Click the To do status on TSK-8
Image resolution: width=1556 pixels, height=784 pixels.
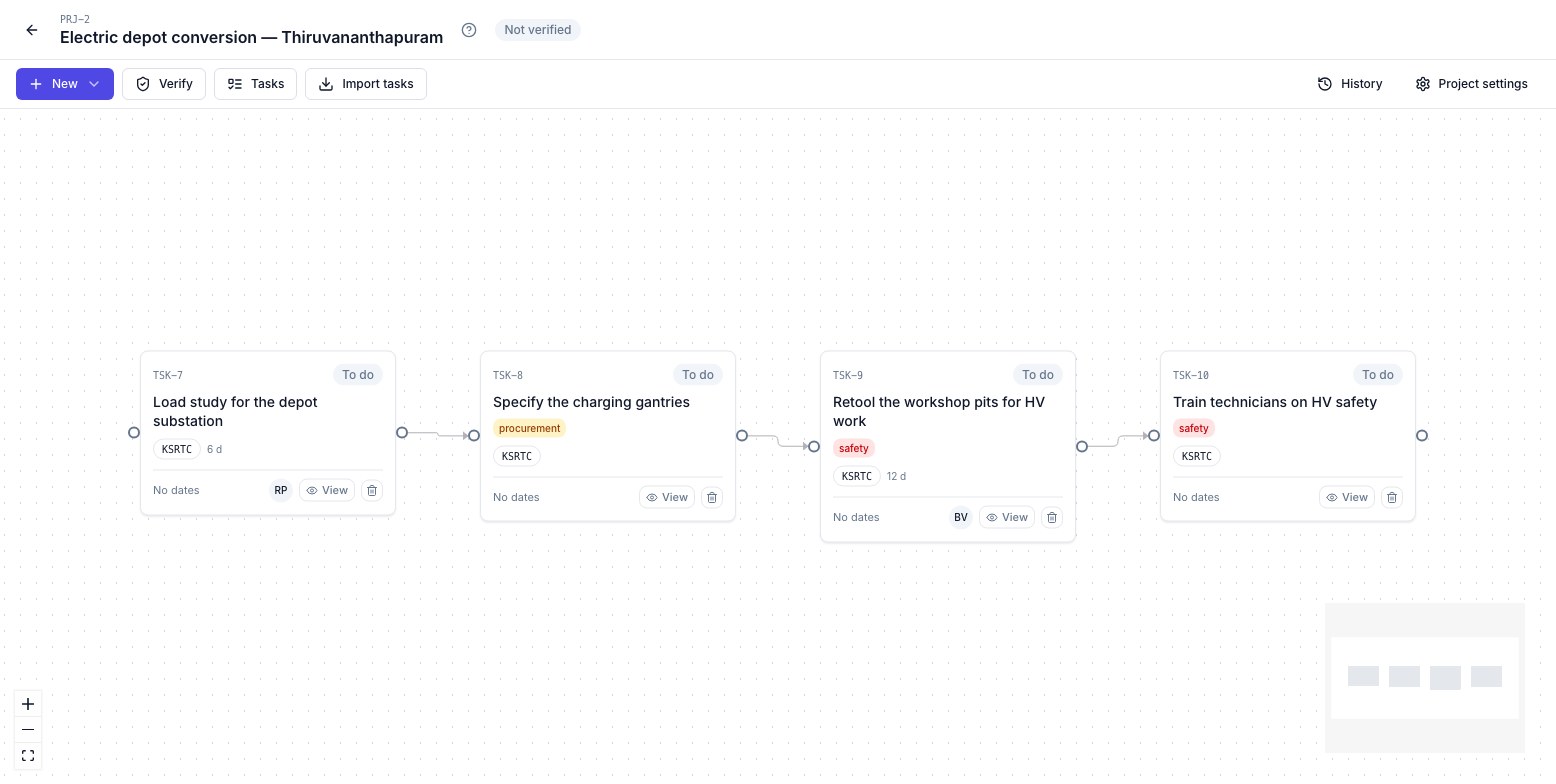698,375
